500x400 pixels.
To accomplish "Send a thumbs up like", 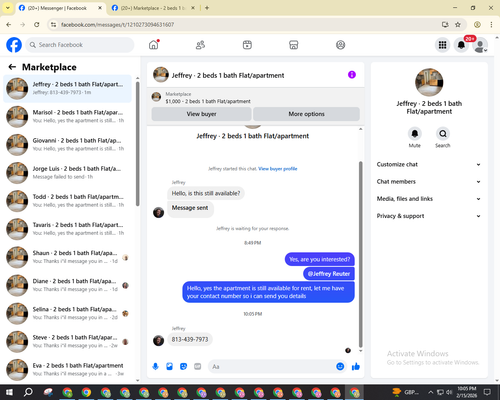I will tap(356, 367).
